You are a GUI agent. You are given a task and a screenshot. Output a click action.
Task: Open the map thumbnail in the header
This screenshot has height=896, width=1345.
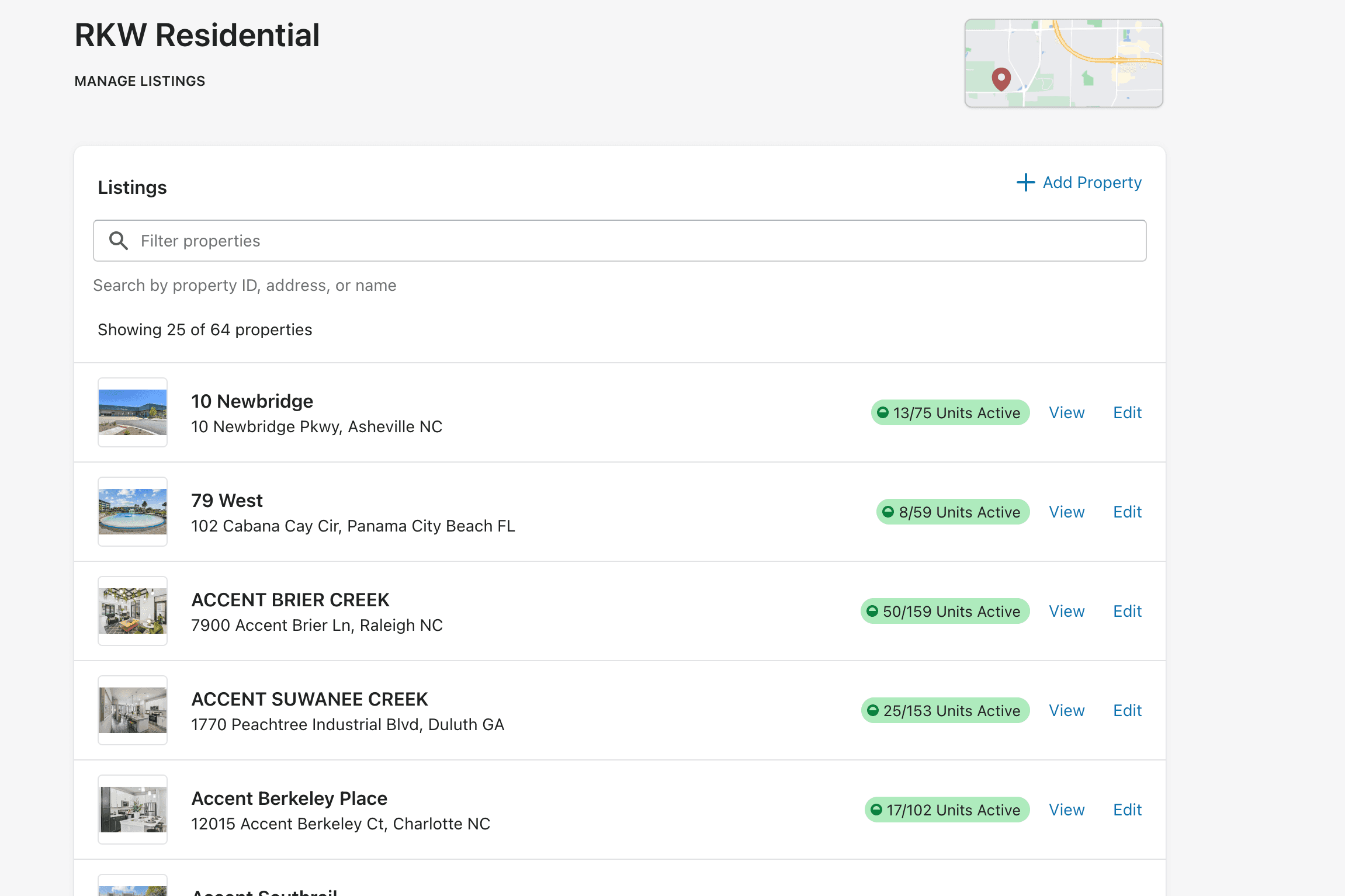[x=1064, y=63]
